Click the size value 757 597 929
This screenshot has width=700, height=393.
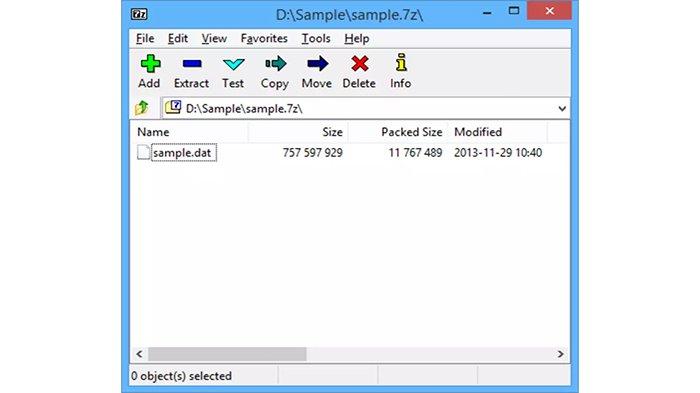click(312, 153)
